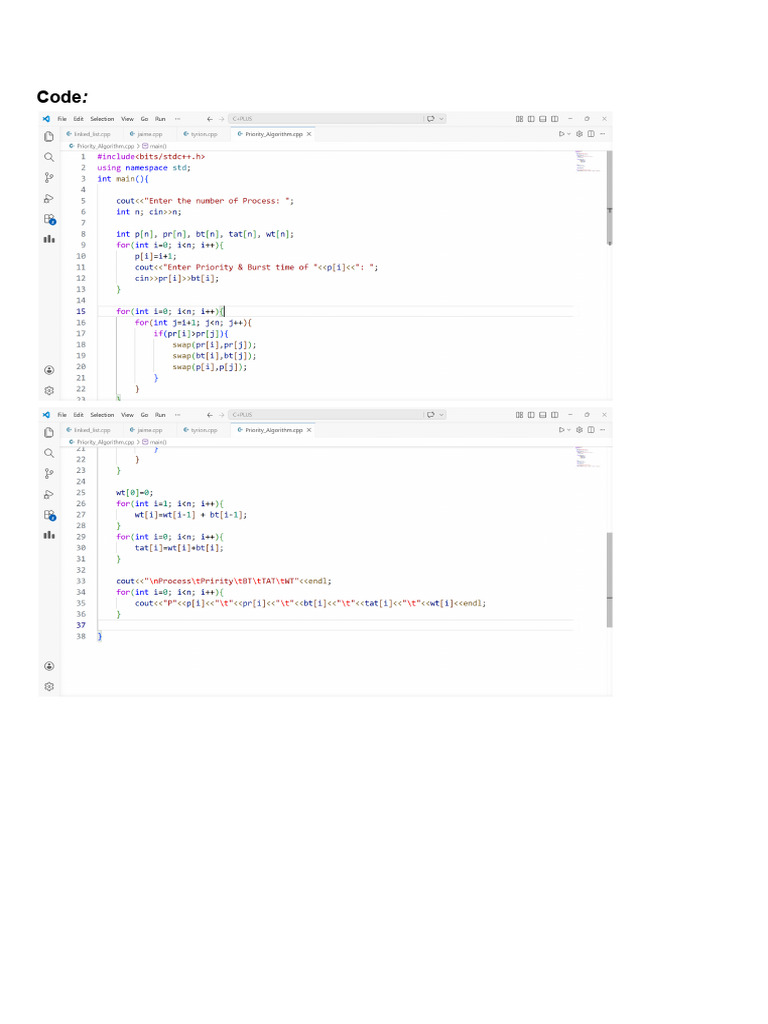Click C+PLUS command center search in upper window
Image resolution: width=768 pixels, height=1024 pixels.
pos(326,119)
